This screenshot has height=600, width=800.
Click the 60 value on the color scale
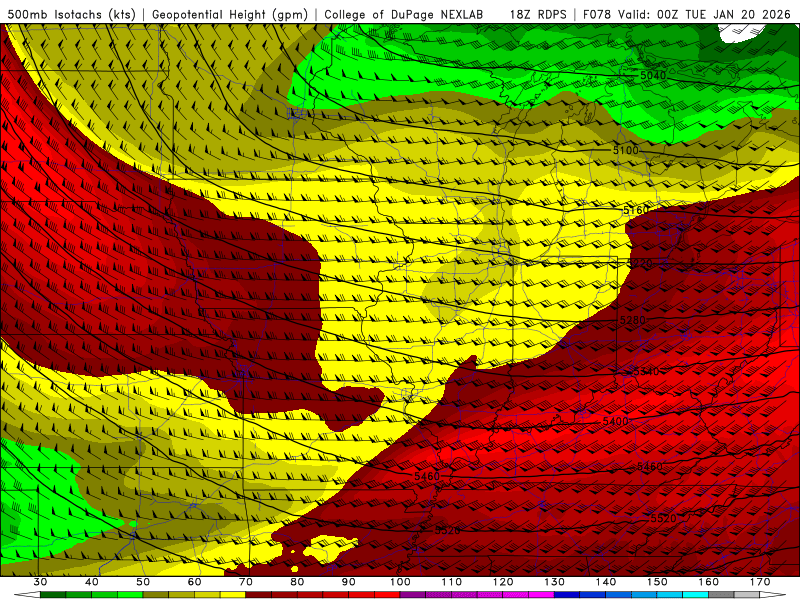tap(194, 582)
